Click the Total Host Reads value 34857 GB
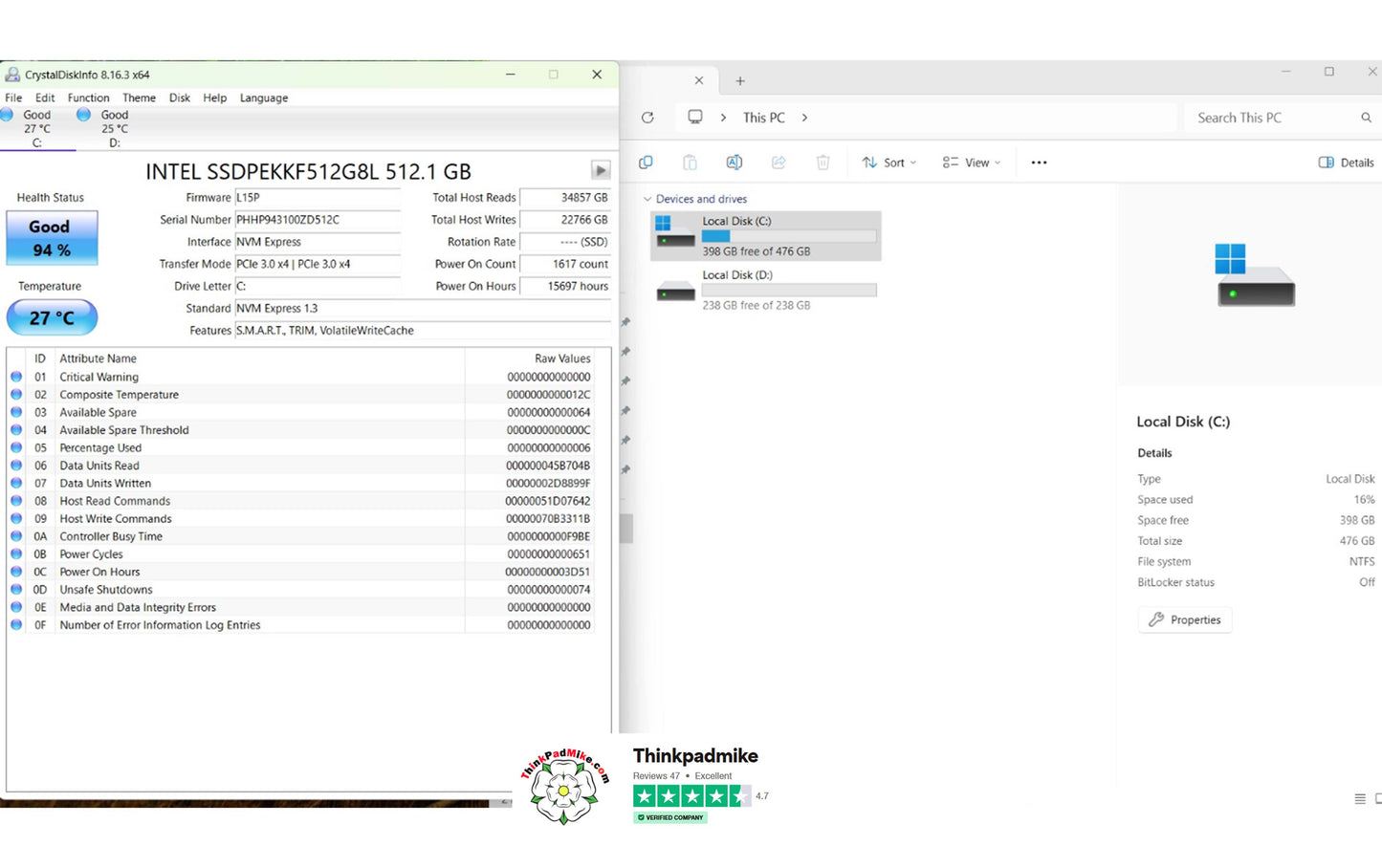The height and width of the screenshot is (868, 1382). pos(565,198)
